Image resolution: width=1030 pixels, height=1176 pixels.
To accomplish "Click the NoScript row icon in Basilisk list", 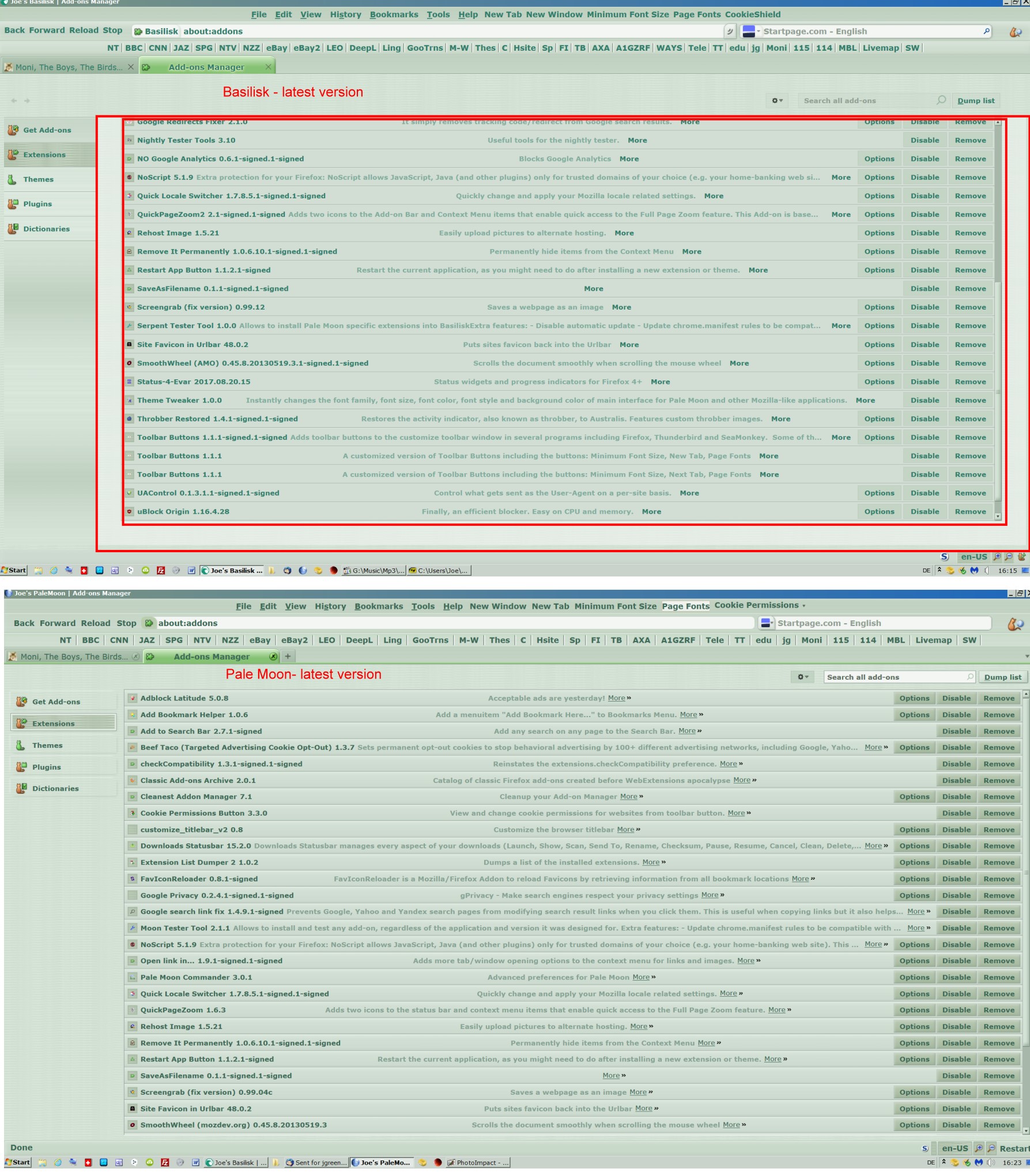I will click(130, 177).
